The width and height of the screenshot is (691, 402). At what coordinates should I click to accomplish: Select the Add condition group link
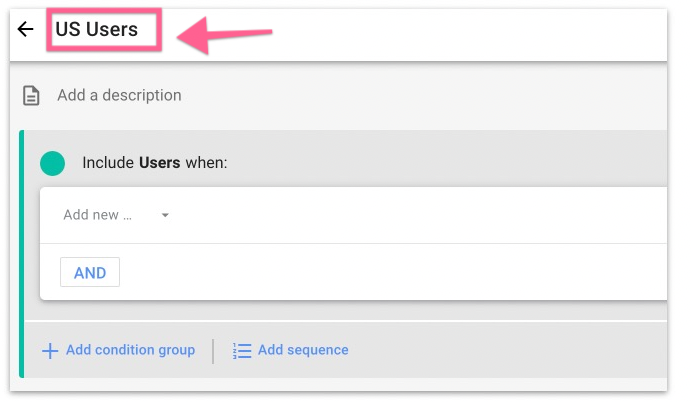tap(130, 351)
